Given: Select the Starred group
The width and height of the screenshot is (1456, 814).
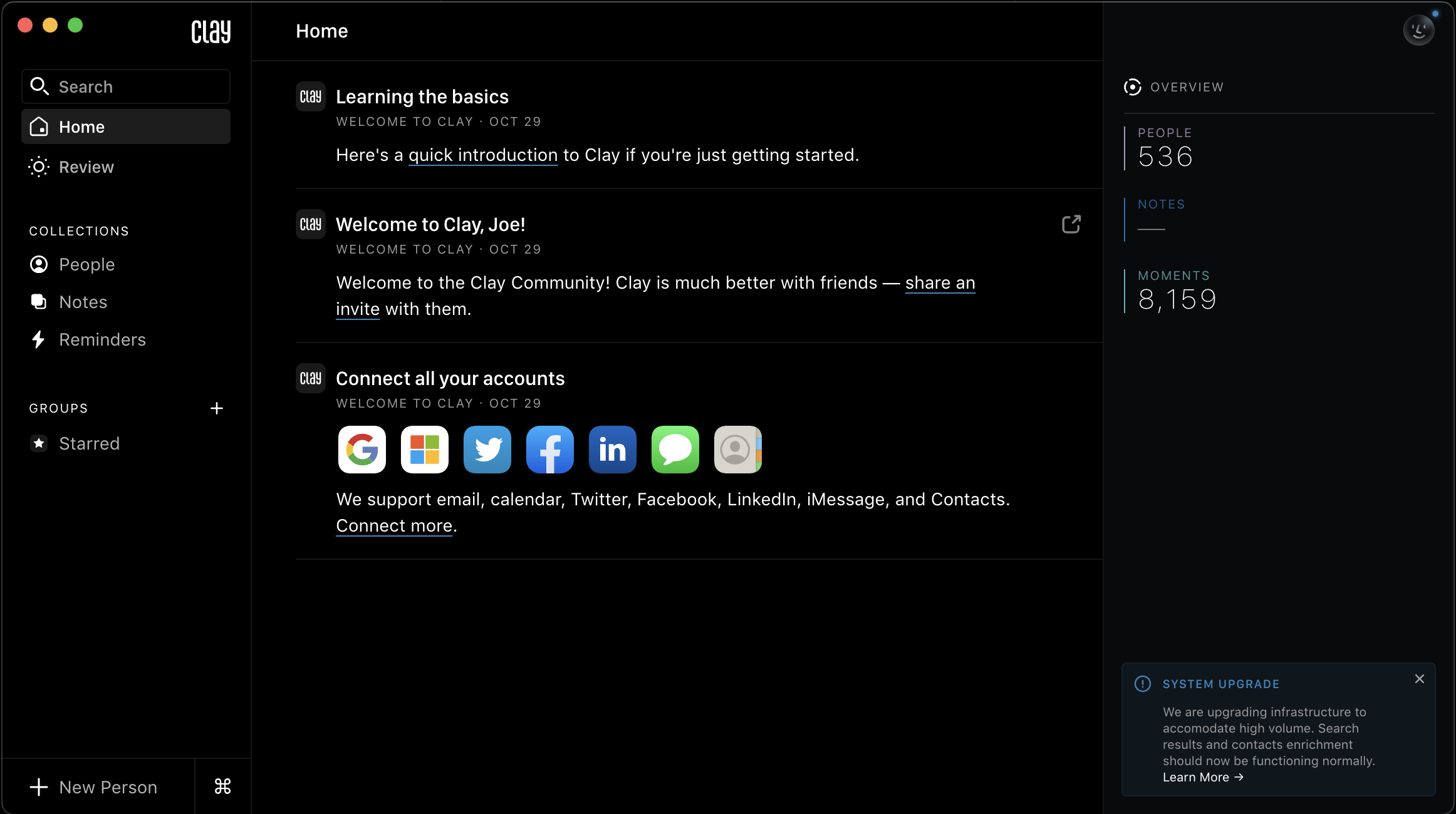Looking at the screenshot, I should pos(89,444).
